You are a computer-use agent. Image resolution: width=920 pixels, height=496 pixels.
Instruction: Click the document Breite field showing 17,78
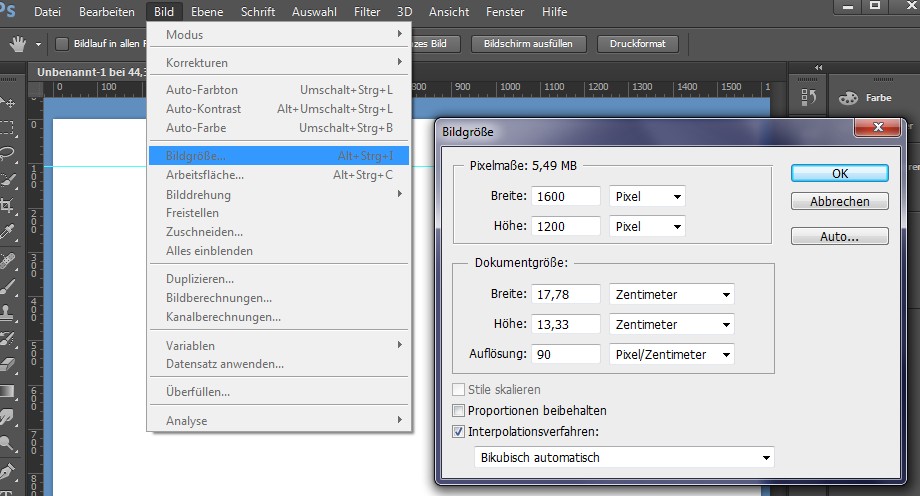point(566,295)
